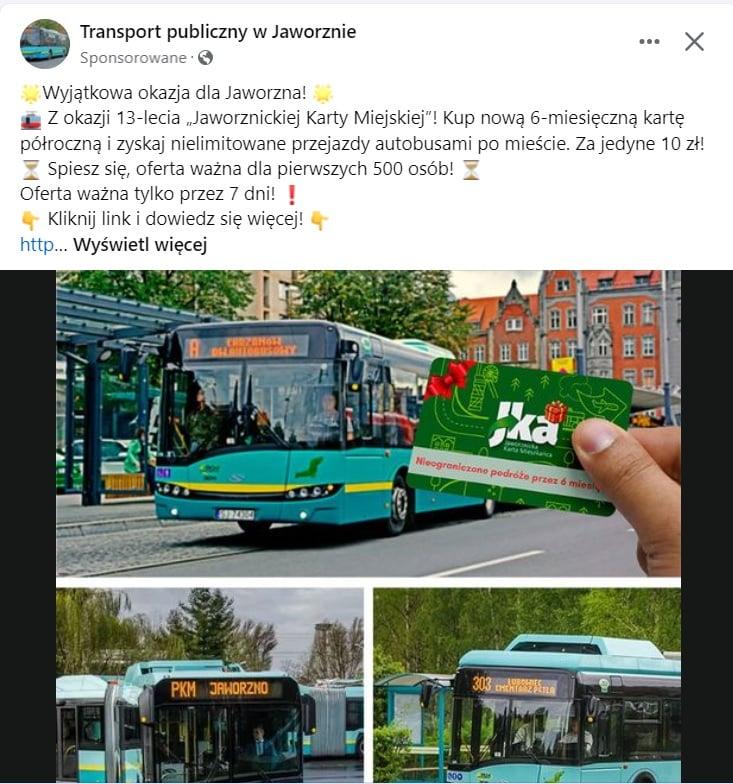Click the pointing hand emoji after "więcej!"

319,220
